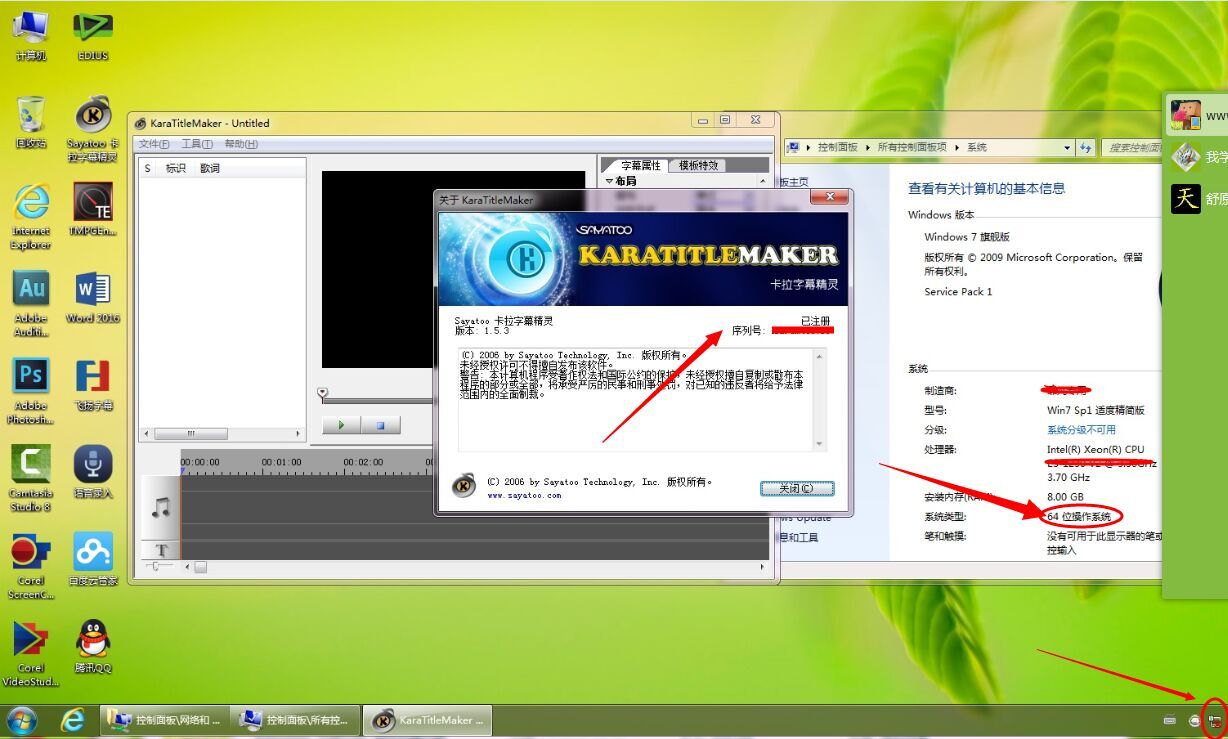Open the 回收站 recycle bin icon
This screenshot has width=1228, height=739.
31,122
